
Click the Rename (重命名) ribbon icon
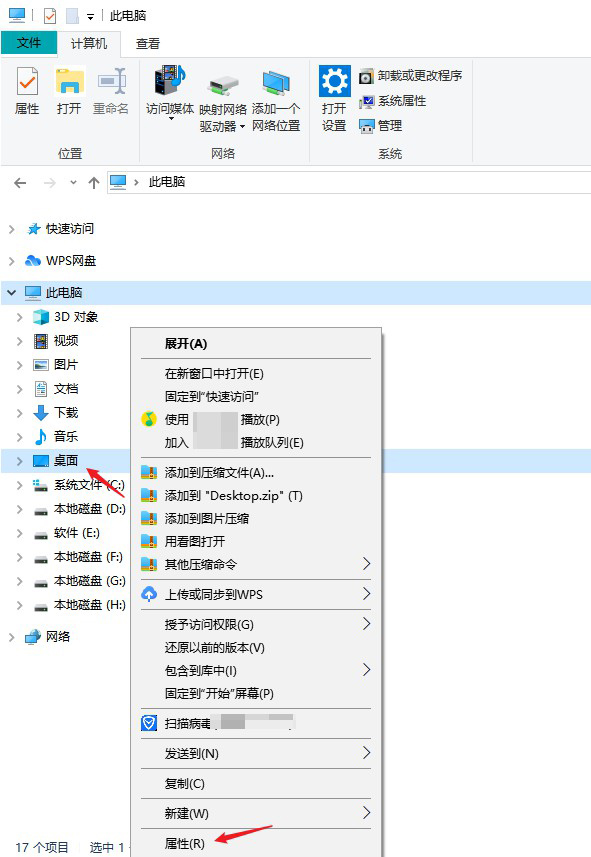112,90
